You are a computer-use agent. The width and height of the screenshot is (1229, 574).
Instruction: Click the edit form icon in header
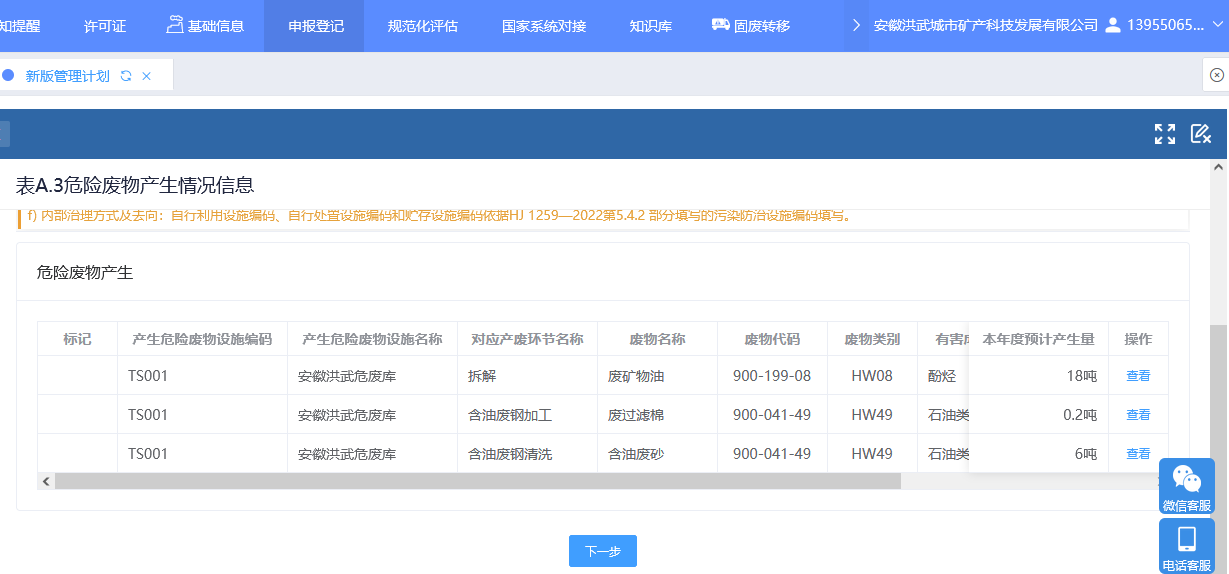pyautogui.click(x=1200, y=134)
